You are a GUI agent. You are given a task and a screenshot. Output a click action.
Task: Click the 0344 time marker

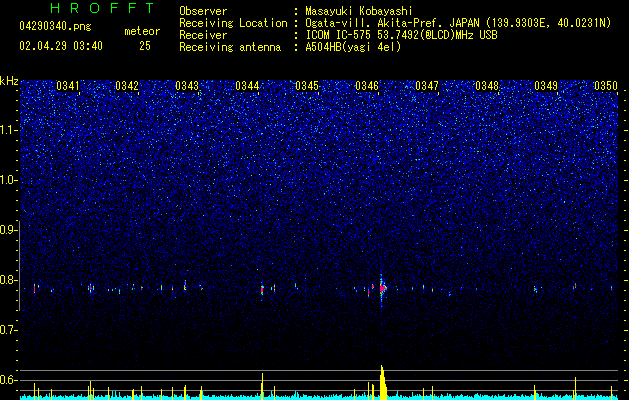click(x=247, y=86)
